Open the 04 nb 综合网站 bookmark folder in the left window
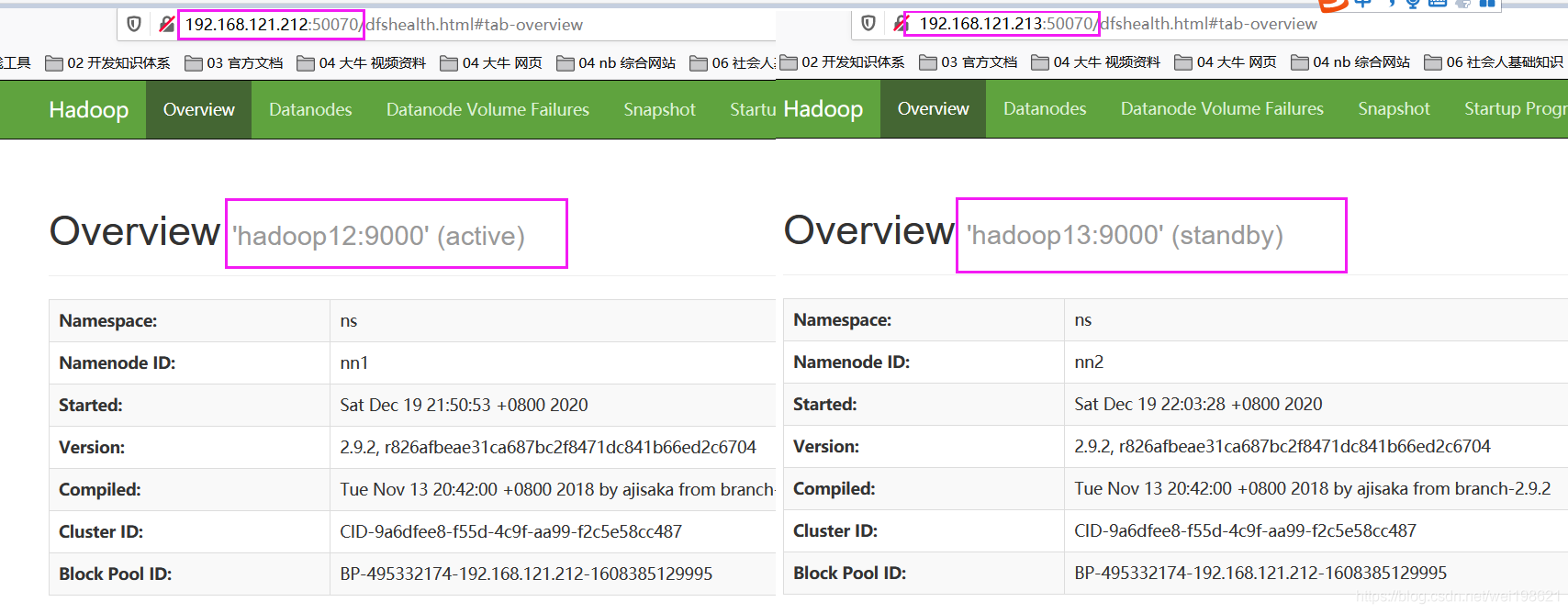The image size is (1568, 613). point(616,63)
